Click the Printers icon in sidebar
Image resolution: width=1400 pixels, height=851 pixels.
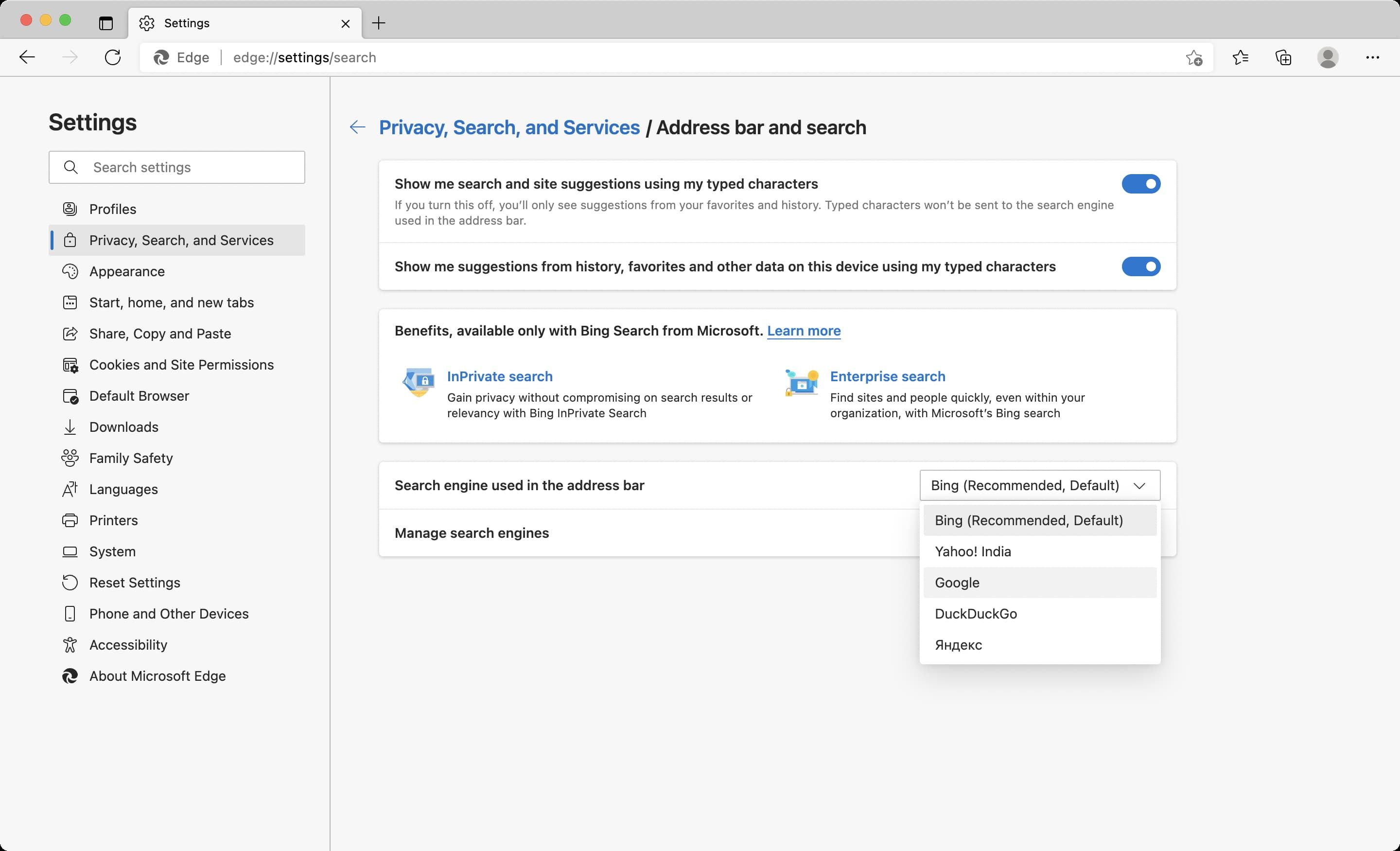click(70, 520)
